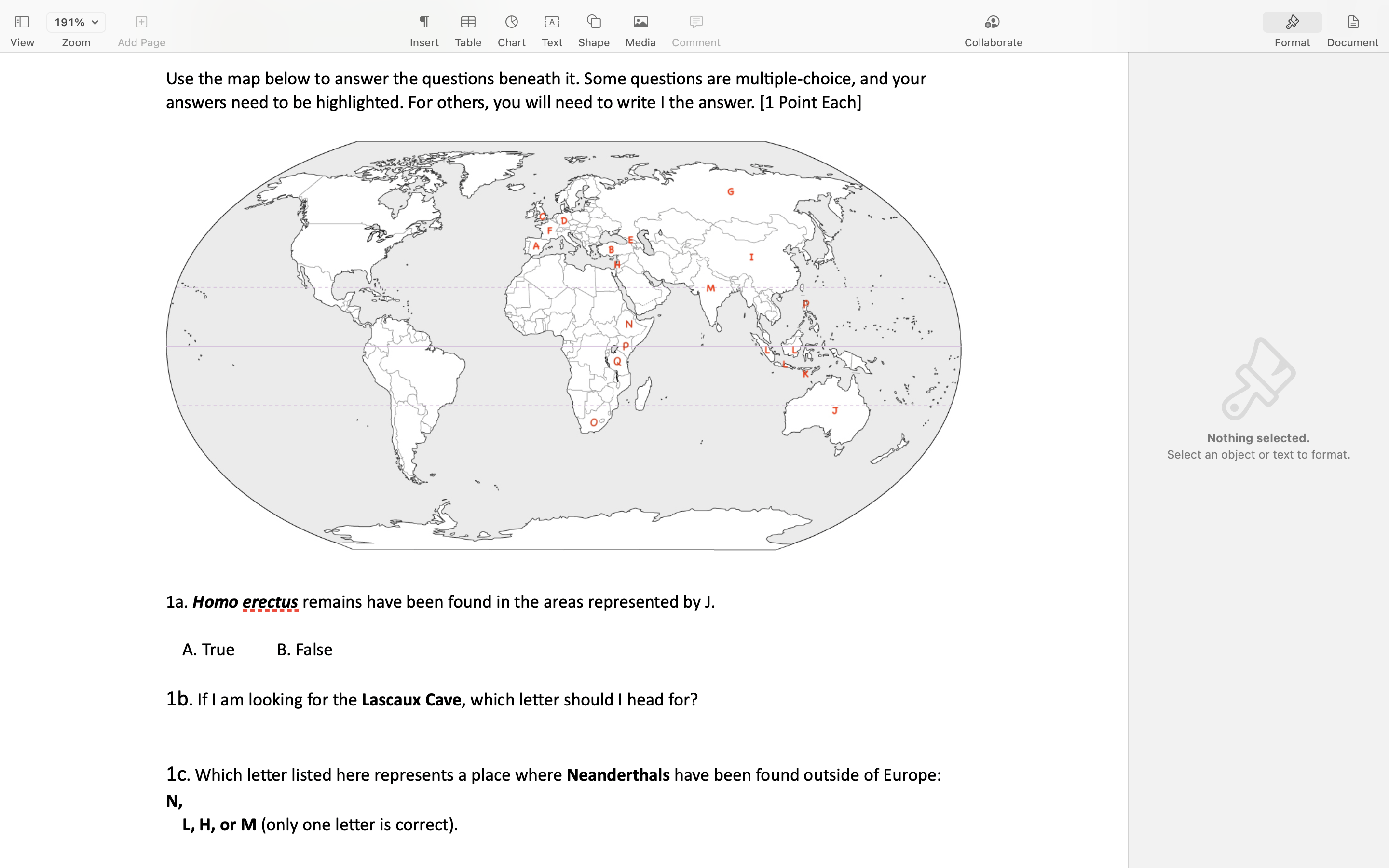
Task: Click the Insert icon in the toolbar
Action: coord(423,22)
